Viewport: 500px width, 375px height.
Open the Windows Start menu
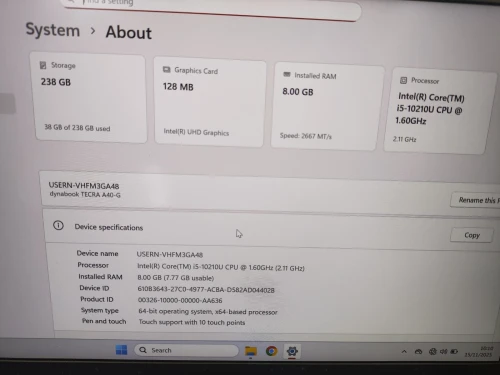point(121,350)
